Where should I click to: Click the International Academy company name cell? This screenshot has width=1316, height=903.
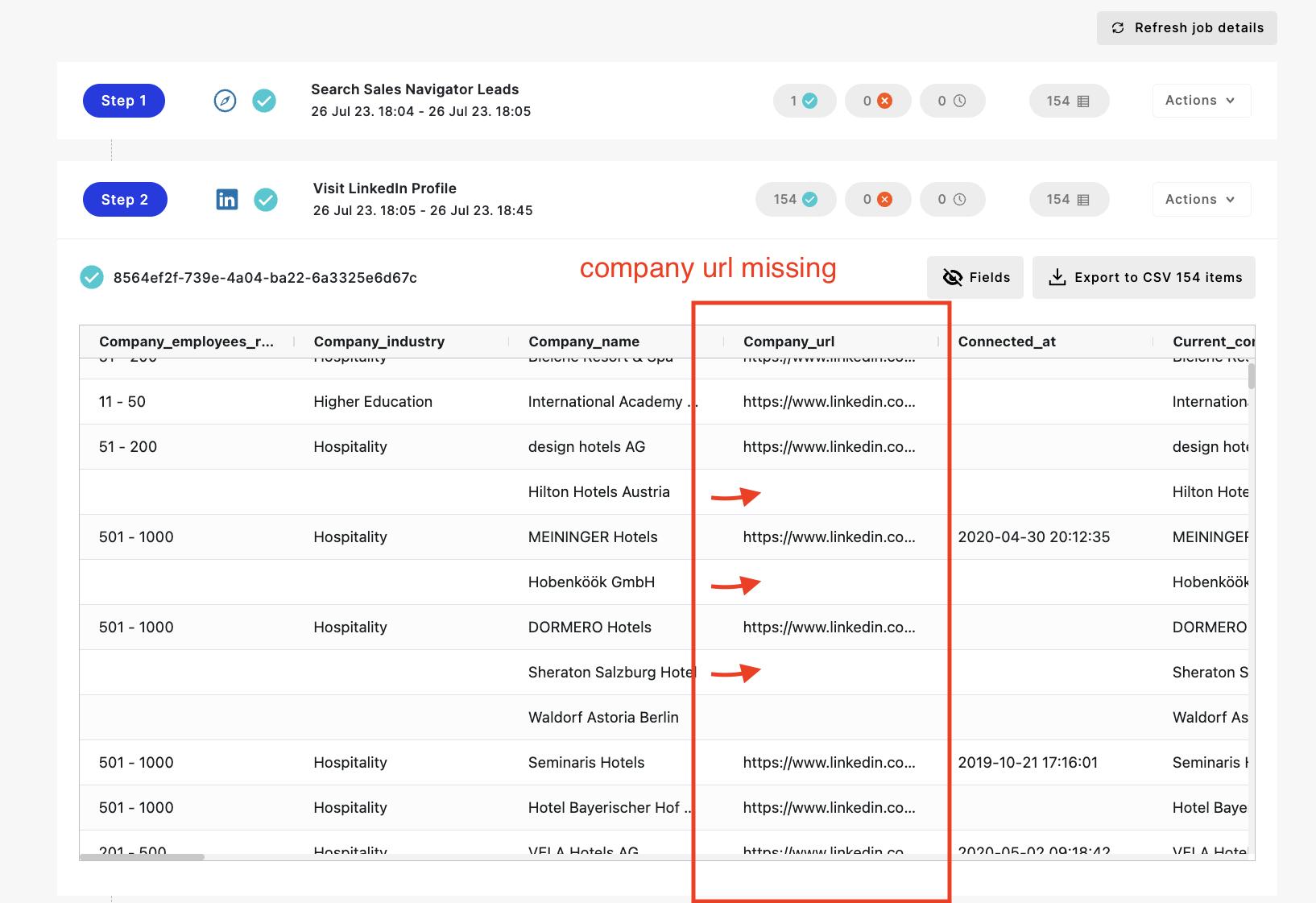(612, 402)
